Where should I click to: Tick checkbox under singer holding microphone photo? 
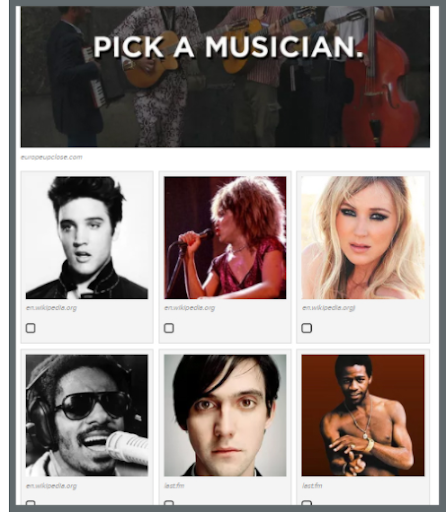coord(169,328)
